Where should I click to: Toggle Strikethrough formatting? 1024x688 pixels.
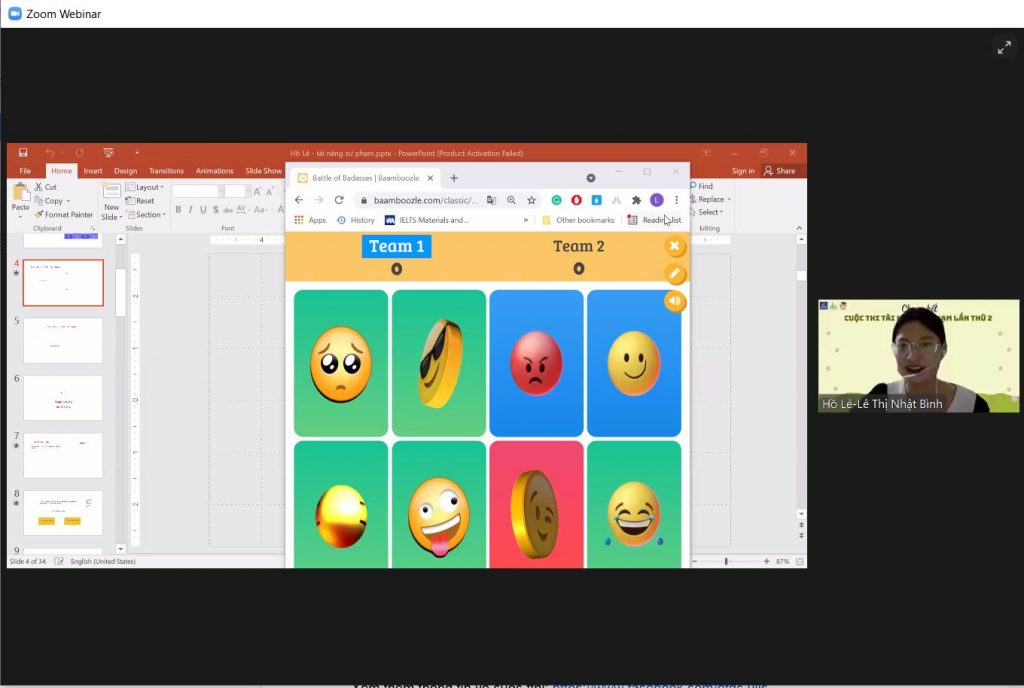click(x=228, y=210)
